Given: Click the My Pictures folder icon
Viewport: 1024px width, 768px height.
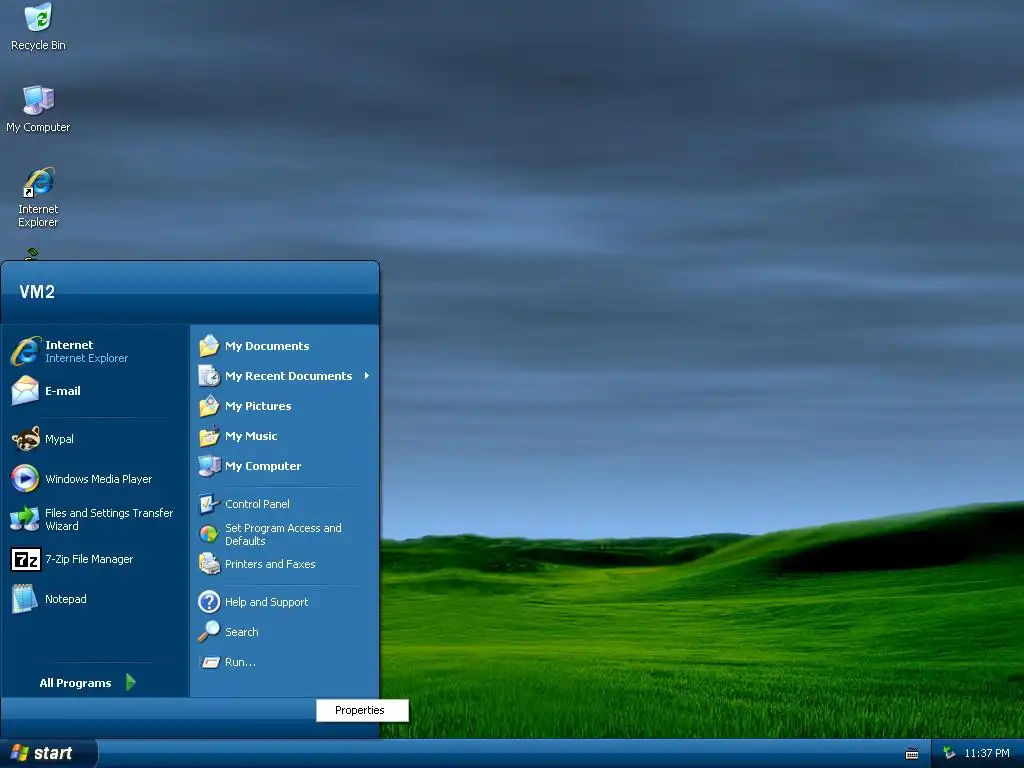Looking at the screenshot, I should pyautogui.click(x=209, y=406).
